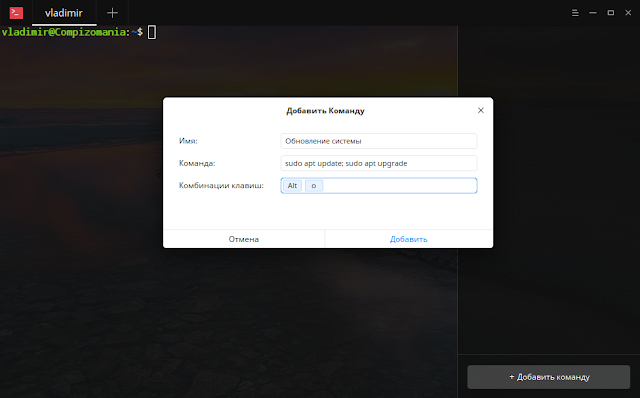
Task: Switch to the vladimir tab
Action: 64,13
